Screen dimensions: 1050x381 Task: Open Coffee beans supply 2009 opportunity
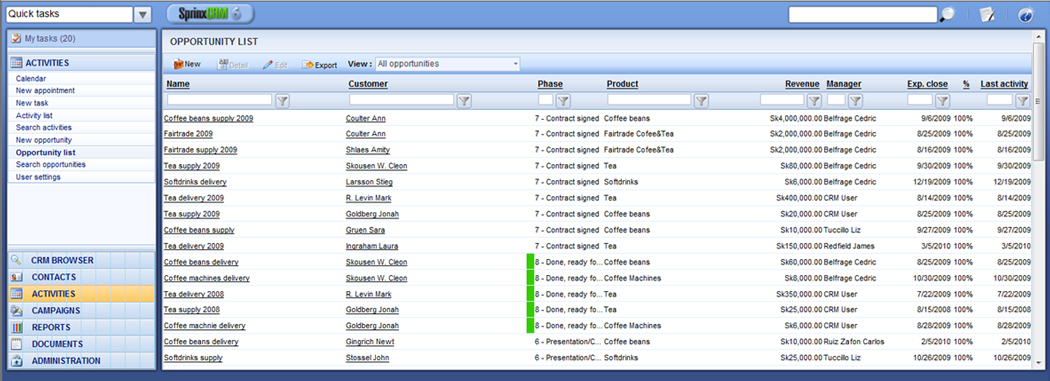[208, 119]
